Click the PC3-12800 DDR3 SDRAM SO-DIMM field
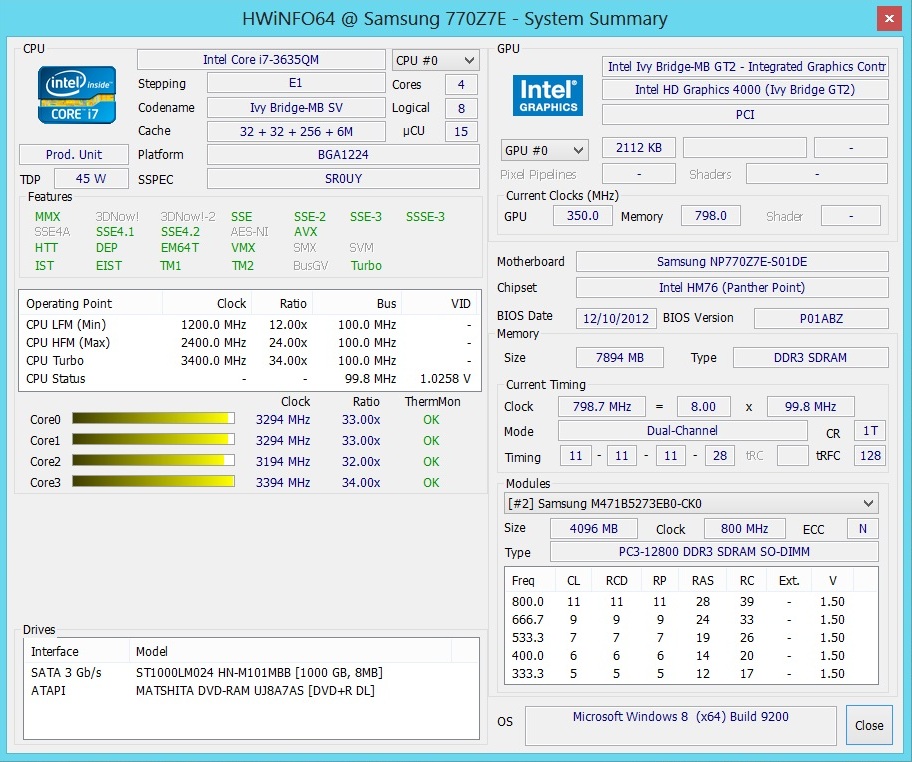The width and height of the screenshot is (912, 762). click(714, 552)
